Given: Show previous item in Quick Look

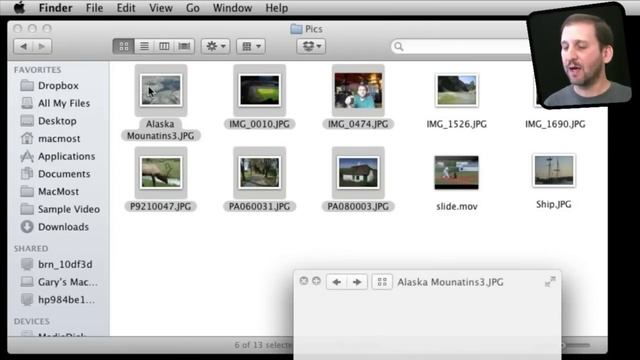Looking at the screenshot, I should [x=337, y=282].
